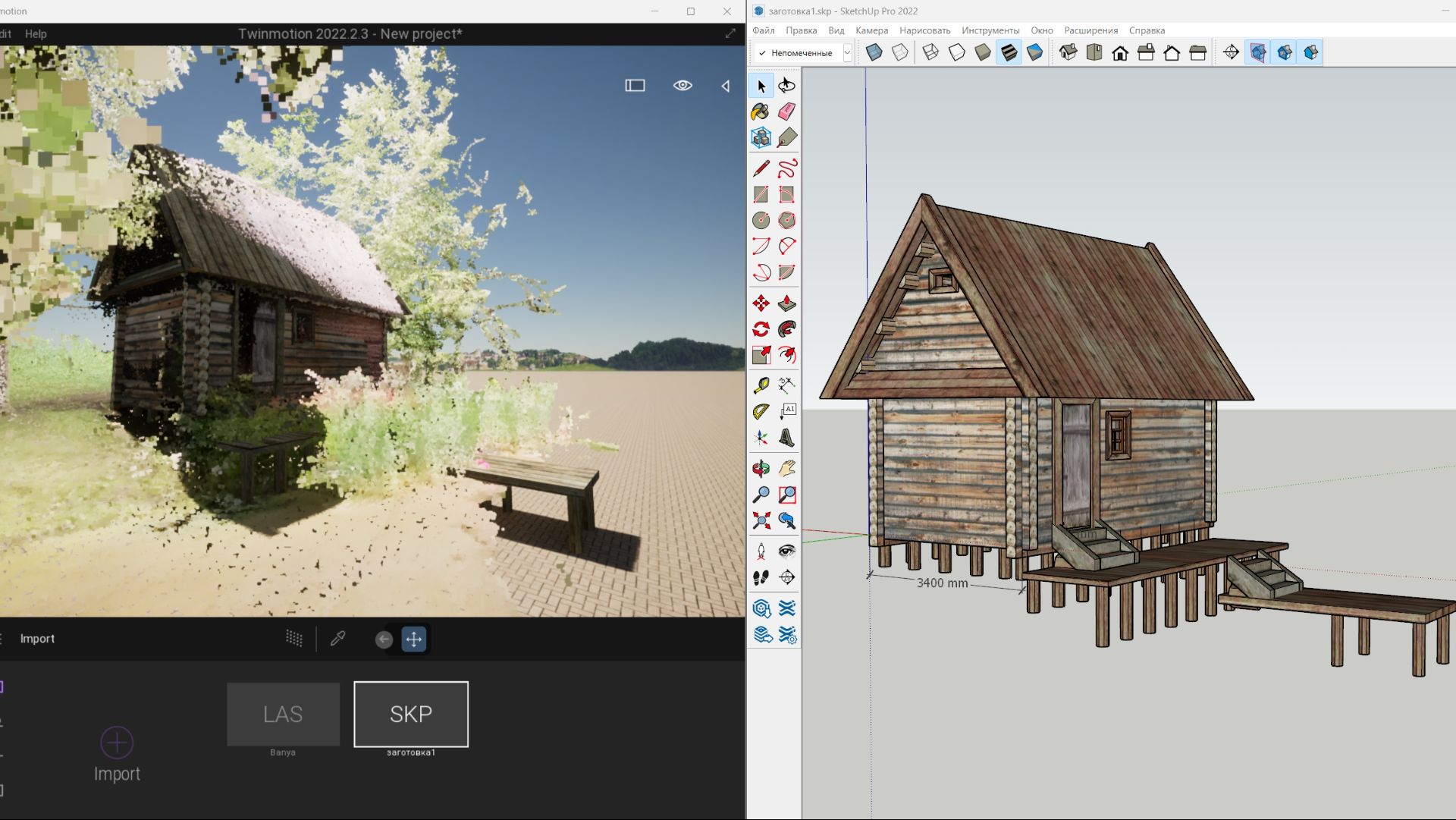Click the Zoom Extents tool
This screenshot has width=1456, height=820.
[761, 520]
